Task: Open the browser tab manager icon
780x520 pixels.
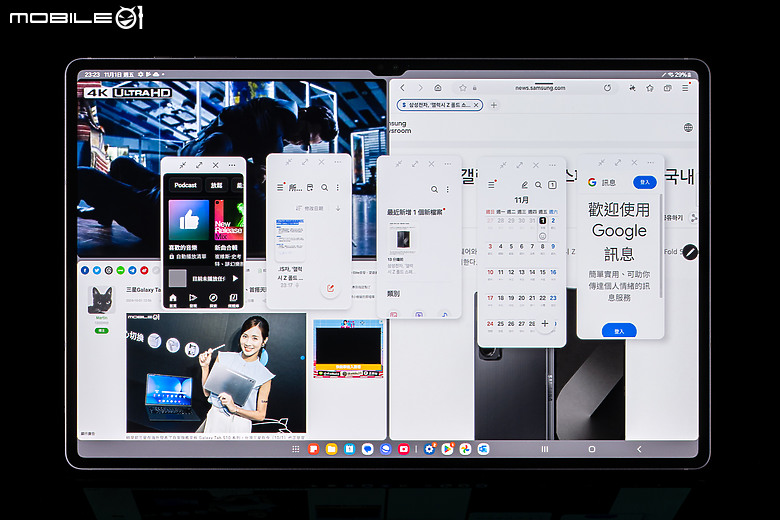Action: click(x=668, y=88)
